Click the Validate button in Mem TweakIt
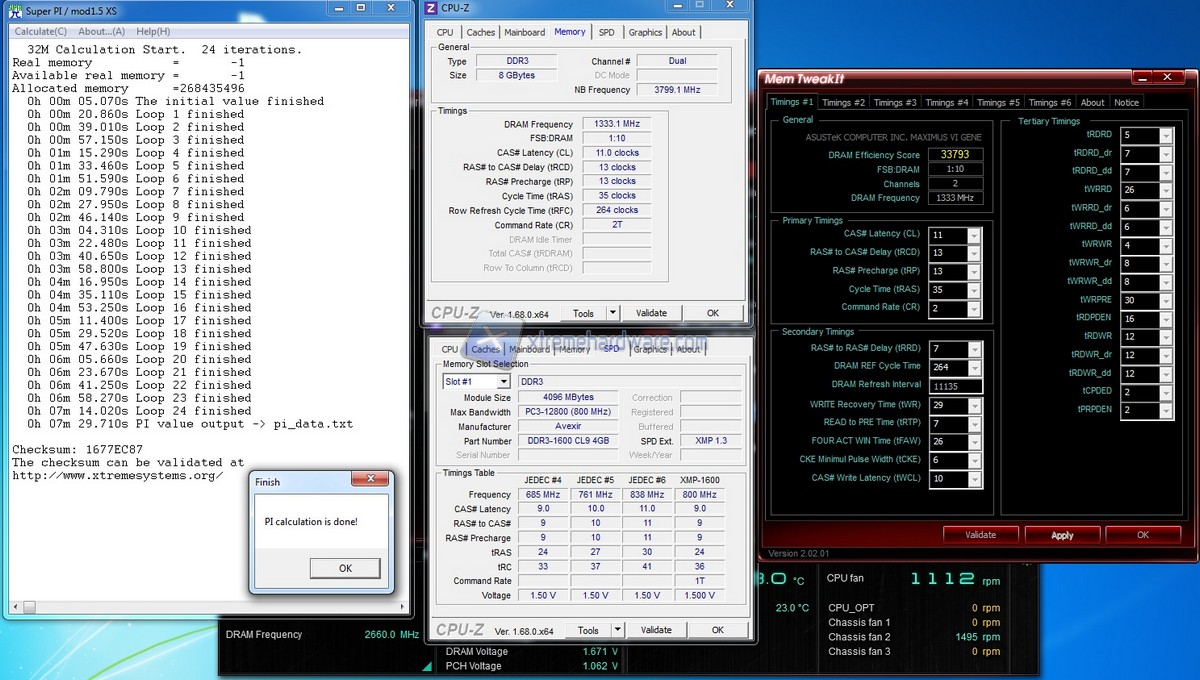1200x680 pixels. 980,535
